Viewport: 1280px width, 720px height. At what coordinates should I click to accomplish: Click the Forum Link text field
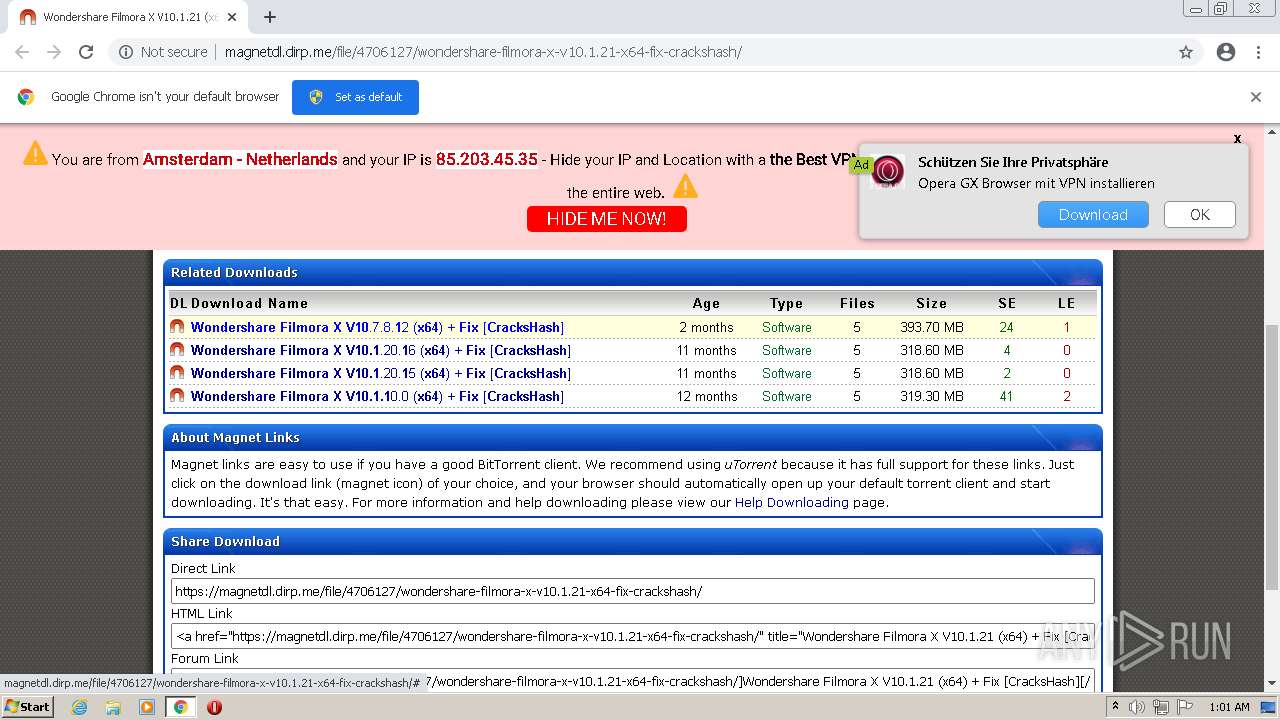(633, 681)
